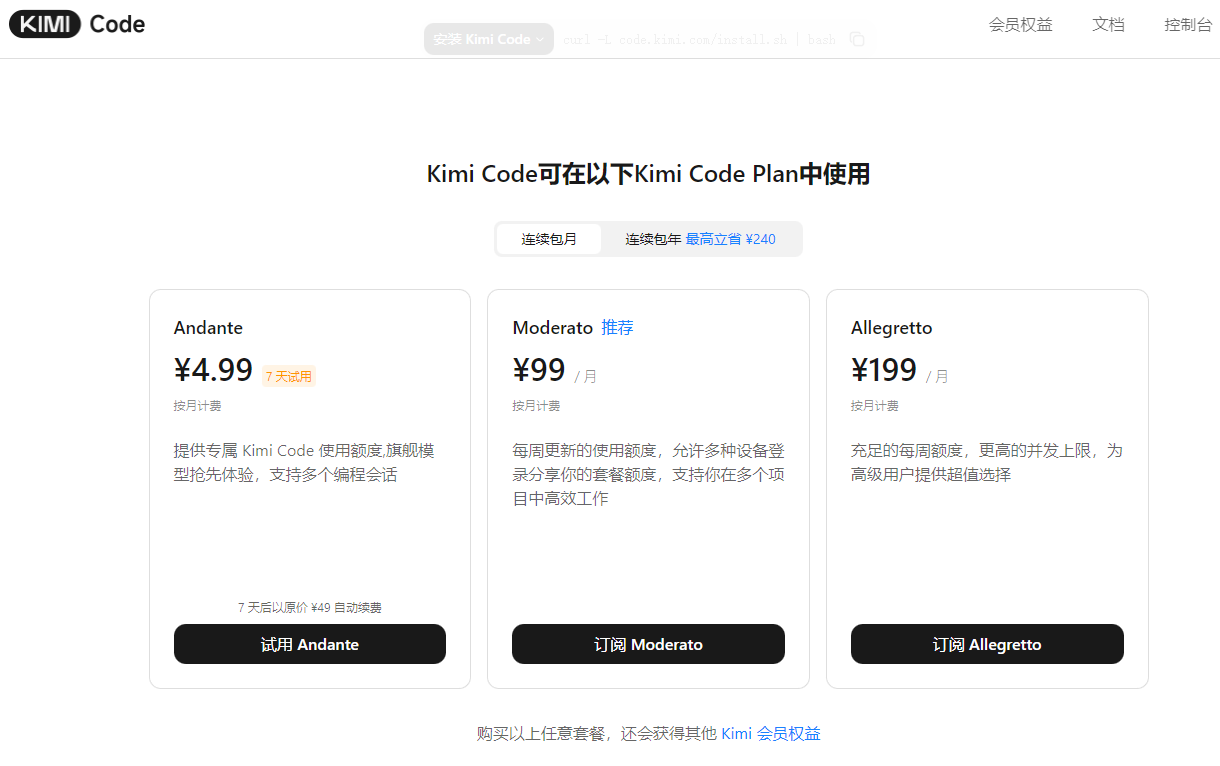Image resolution: width=1220 pixels, height=766 pixels.
Task: Switch to 连续包年 billing
Action: pos(653,239)
